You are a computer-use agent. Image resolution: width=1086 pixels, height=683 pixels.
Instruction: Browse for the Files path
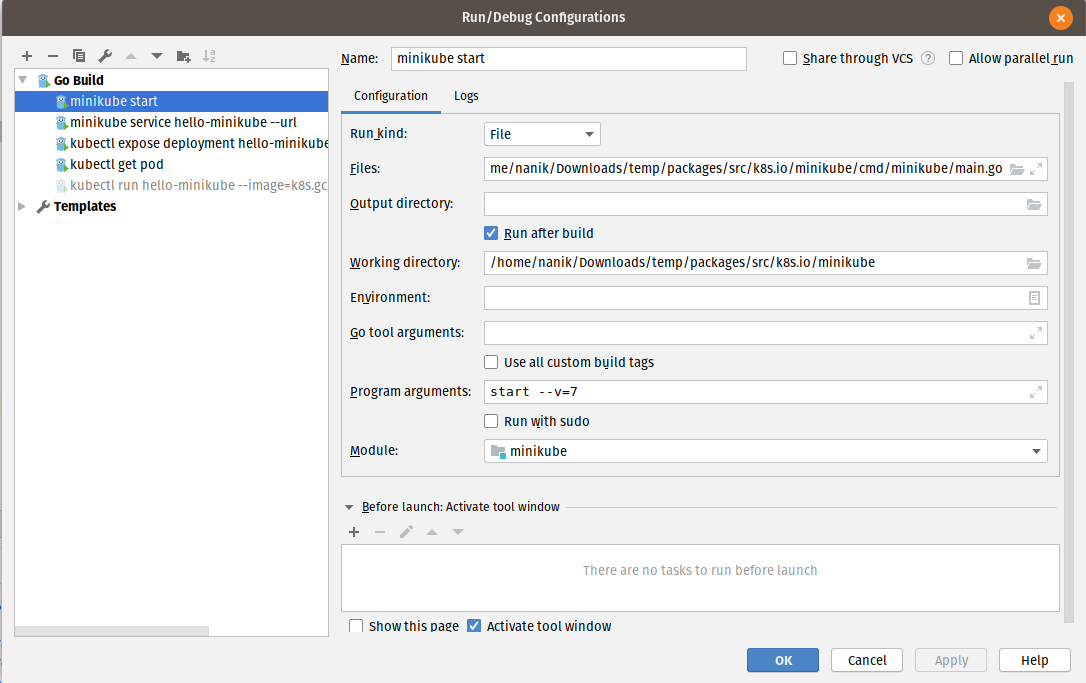(1019, 169)
